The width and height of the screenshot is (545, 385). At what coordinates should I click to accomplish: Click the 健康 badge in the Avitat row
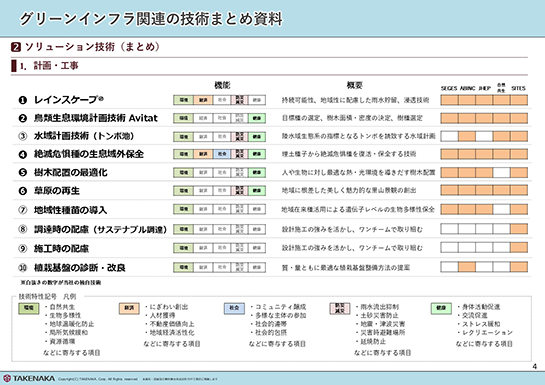(257, 118)
